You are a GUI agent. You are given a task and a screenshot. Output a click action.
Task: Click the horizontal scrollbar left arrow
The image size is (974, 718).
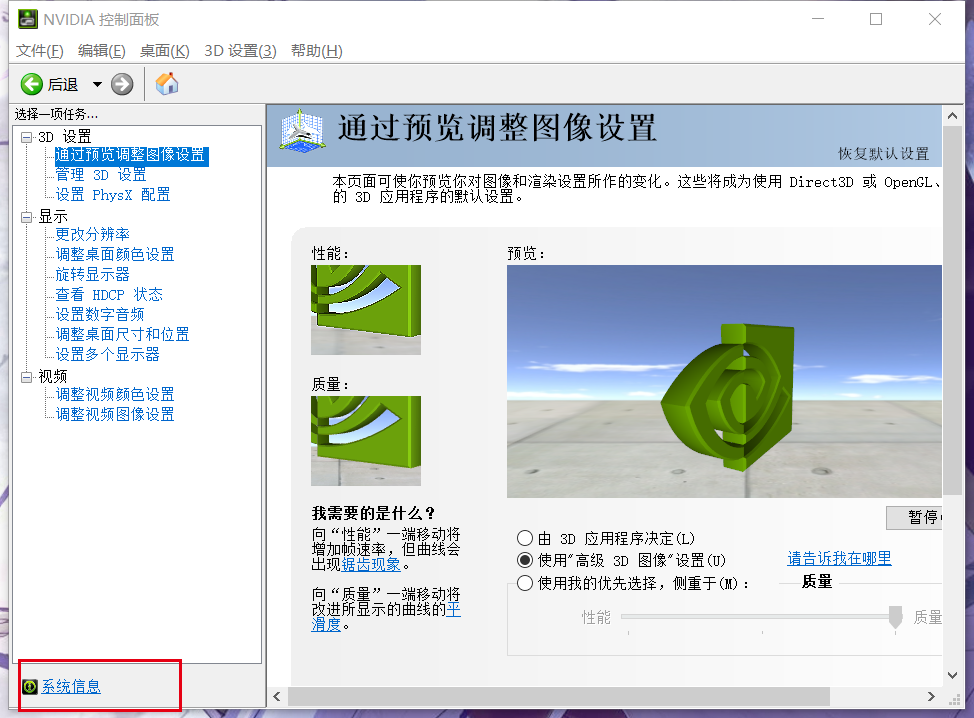click(277, 696)
